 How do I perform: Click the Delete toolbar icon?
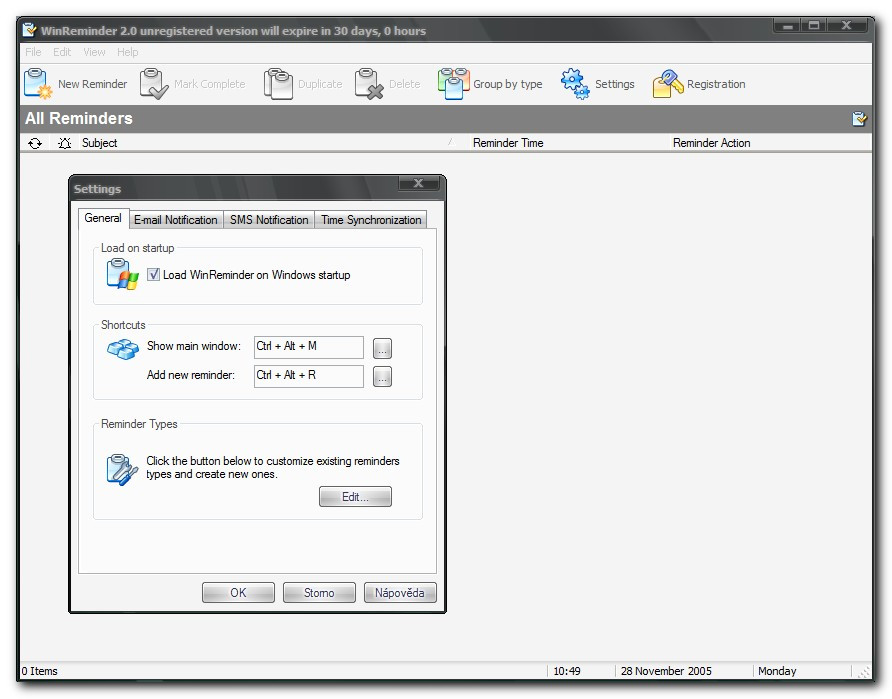[369, 84]
